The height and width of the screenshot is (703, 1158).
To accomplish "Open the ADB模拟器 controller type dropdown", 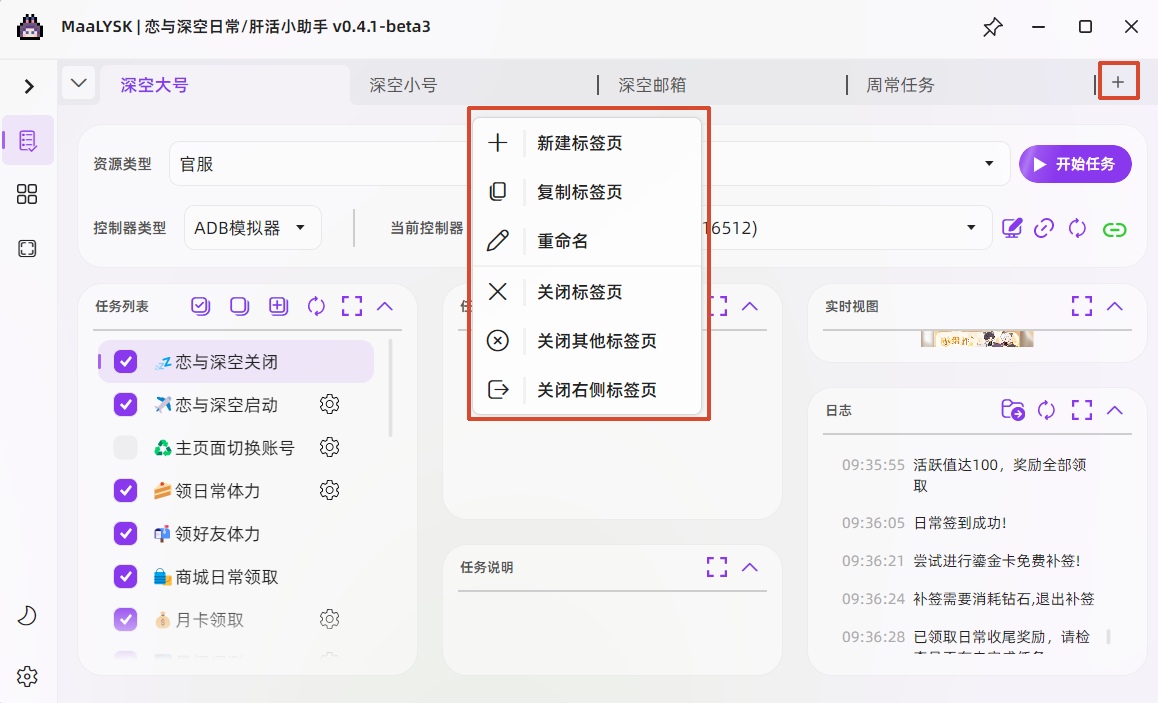I will pyautogui.click(x=253, y=228).
